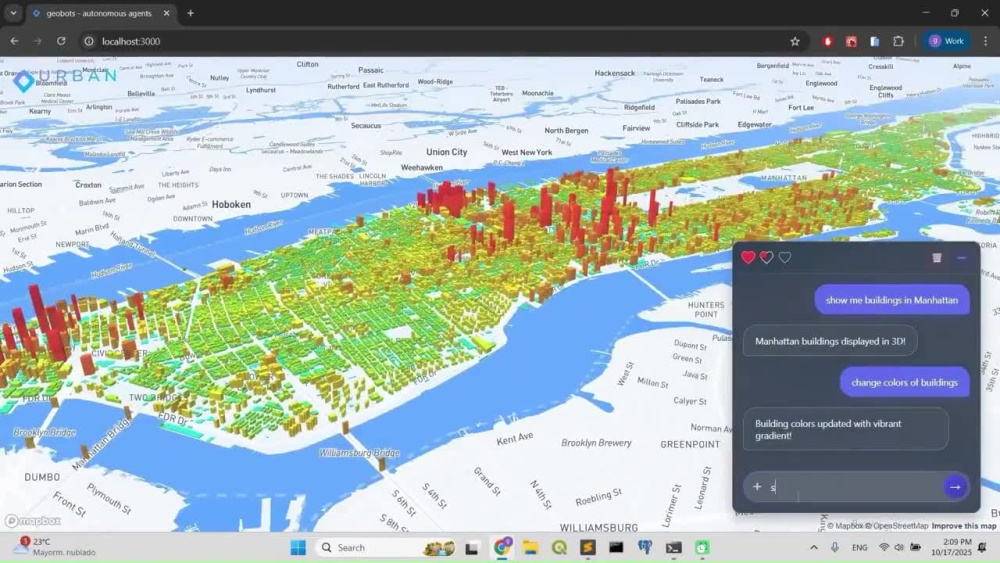
Task: Launch QGIS from the taskbar
Action: (559, 547)
